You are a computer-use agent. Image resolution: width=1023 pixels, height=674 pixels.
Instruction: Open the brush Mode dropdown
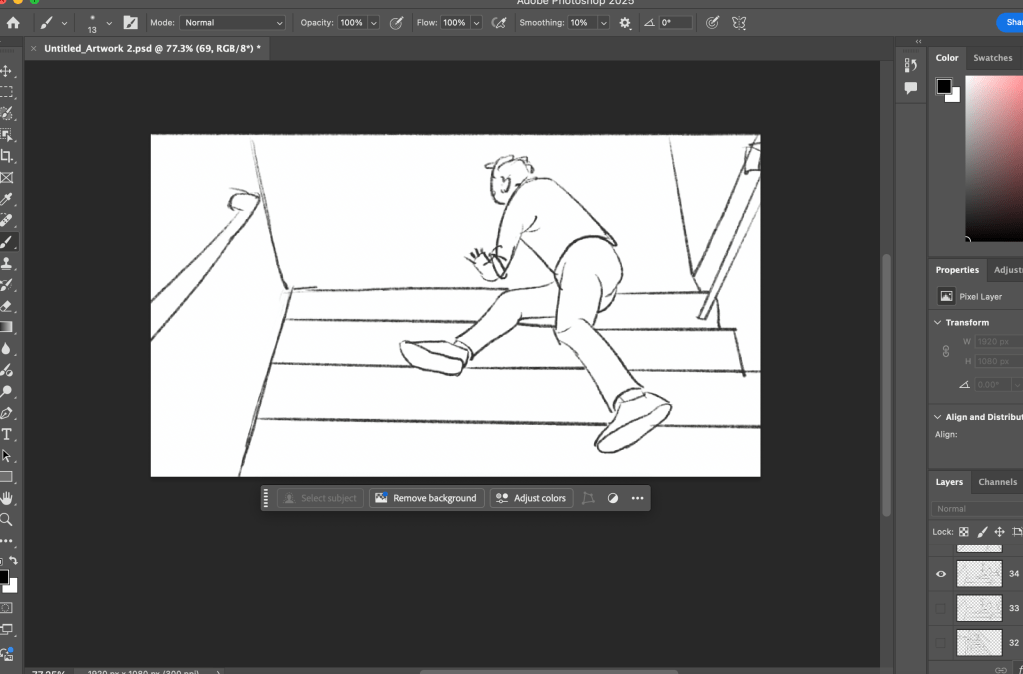click(232, 22)
